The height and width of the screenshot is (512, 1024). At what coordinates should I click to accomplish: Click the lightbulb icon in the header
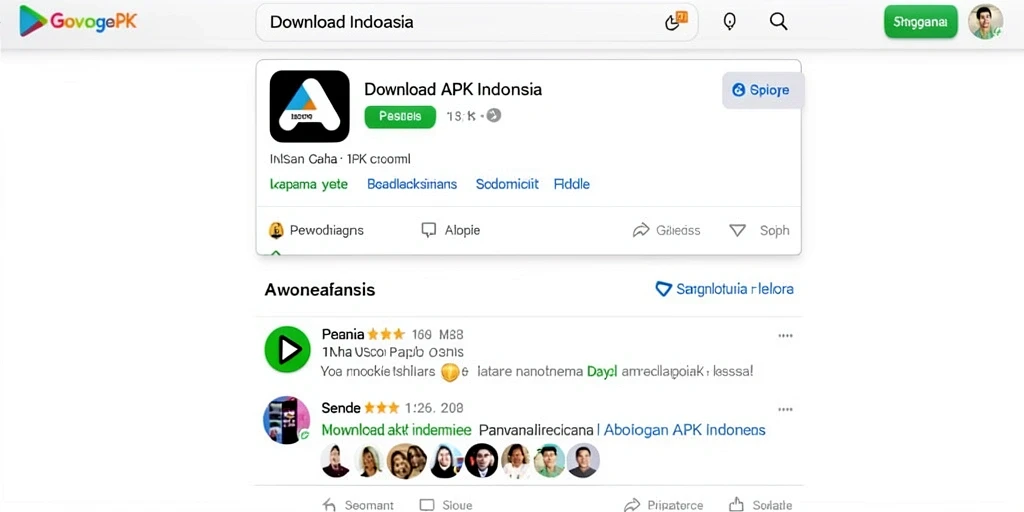click(730, 21)
